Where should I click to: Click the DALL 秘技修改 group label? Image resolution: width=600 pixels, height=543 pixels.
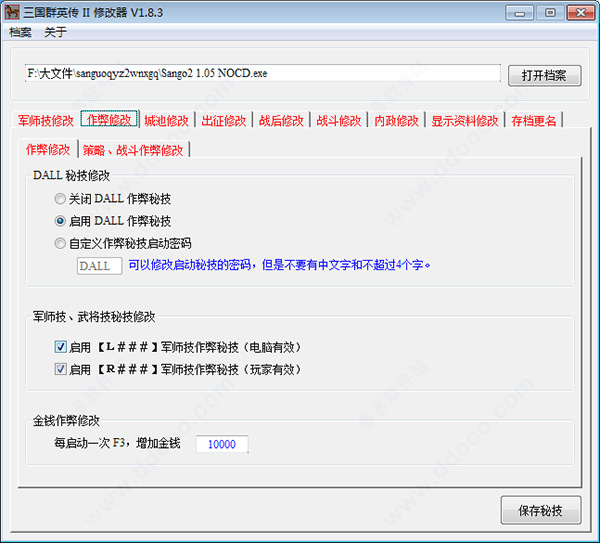(71, 175)
